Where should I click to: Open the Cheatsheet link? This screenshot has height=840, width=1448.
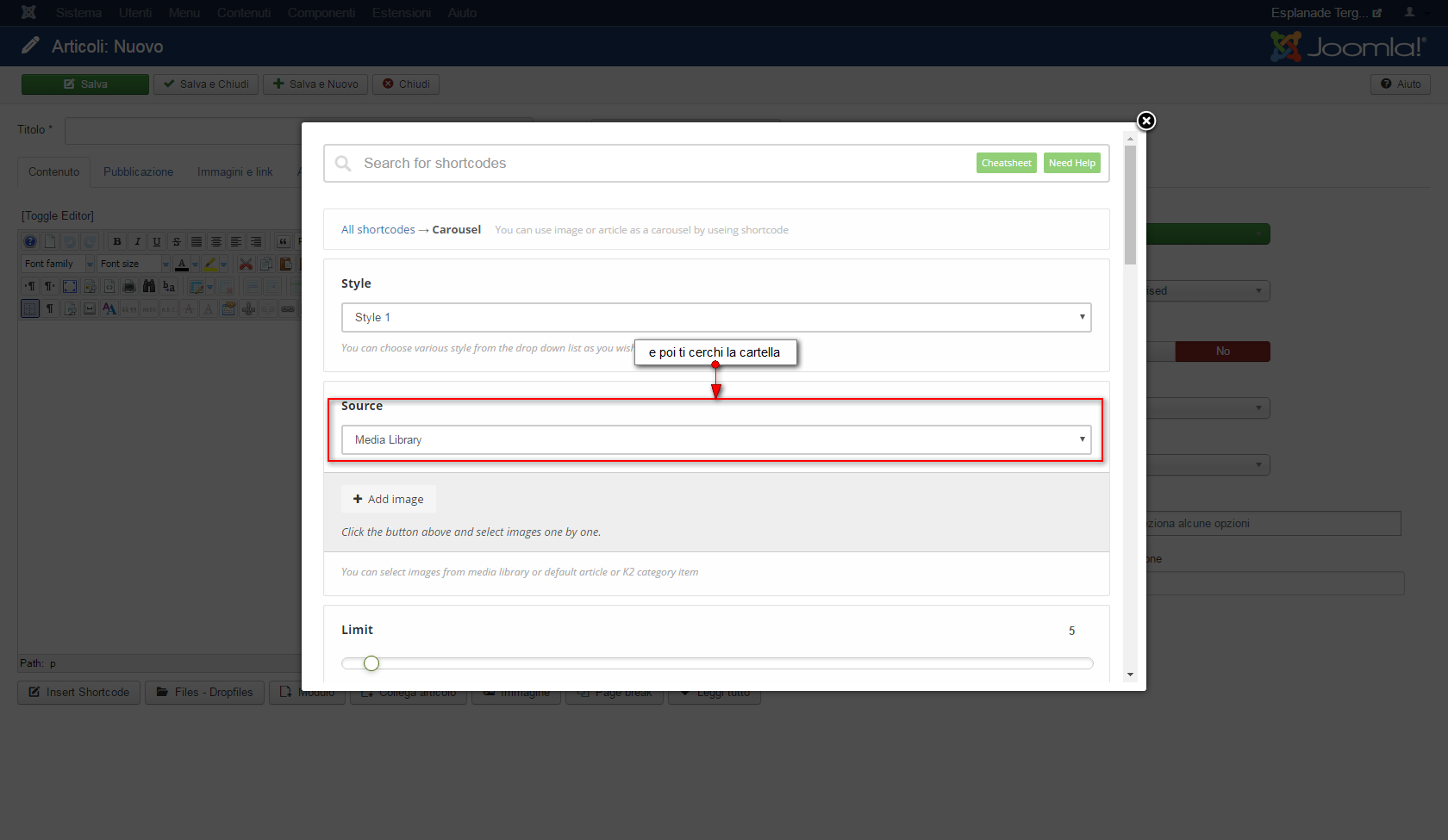(1007, 163)
